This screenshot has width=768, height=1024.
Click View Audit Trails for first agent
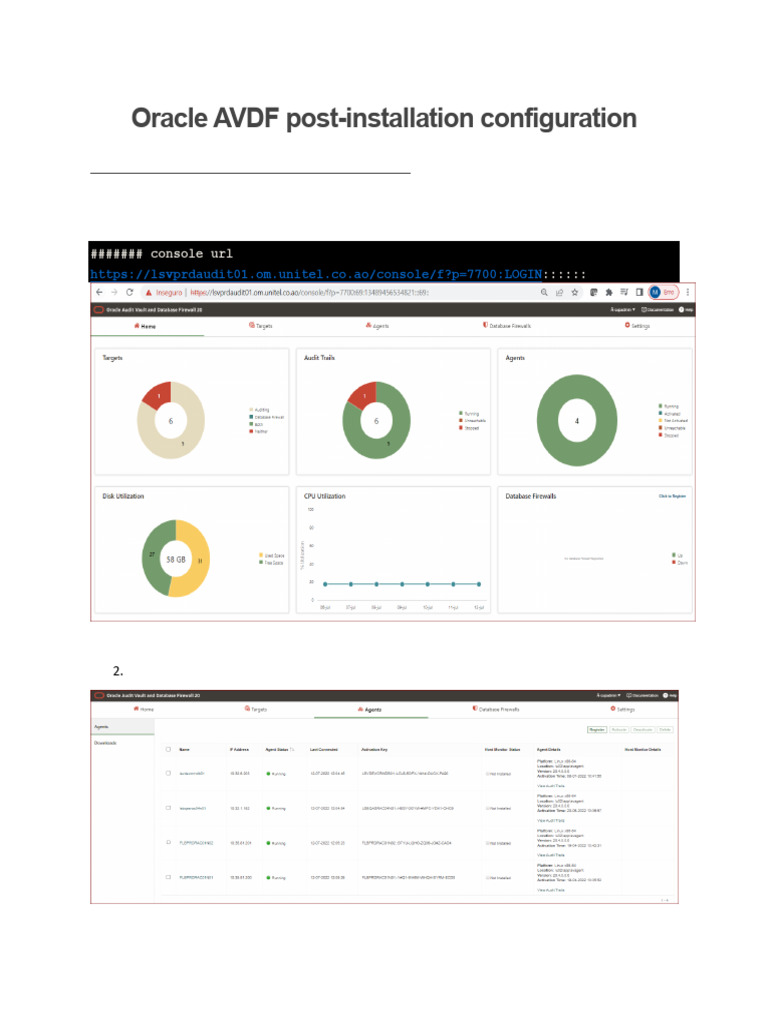(551, 786)
